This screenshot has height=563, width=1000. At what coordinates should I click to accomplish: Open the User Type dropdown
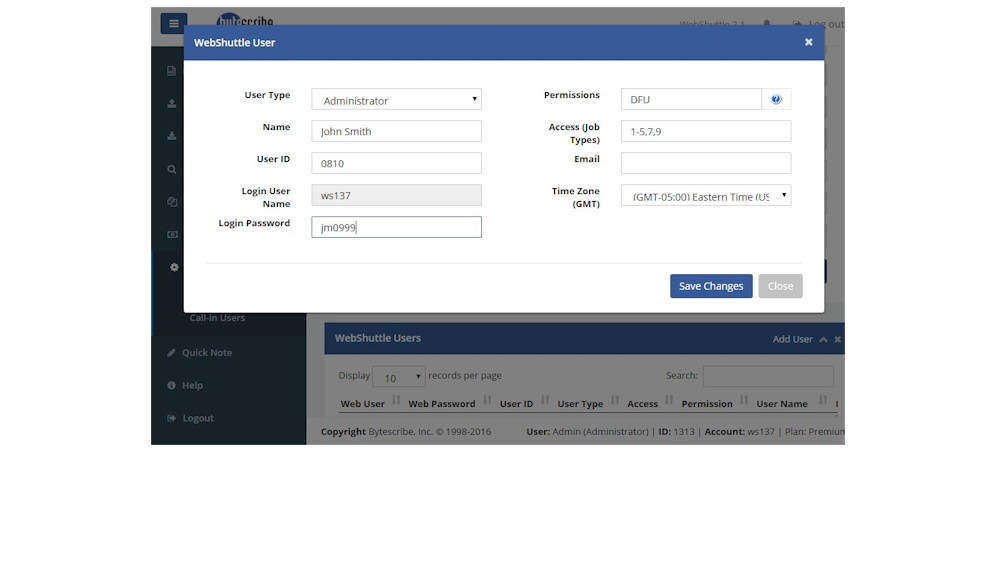pos(396,100)
